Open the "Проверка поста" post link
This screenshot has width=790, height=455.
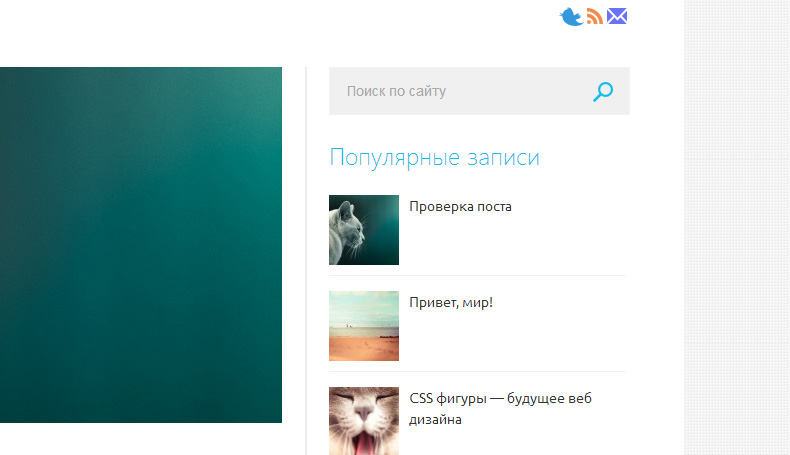460,207
